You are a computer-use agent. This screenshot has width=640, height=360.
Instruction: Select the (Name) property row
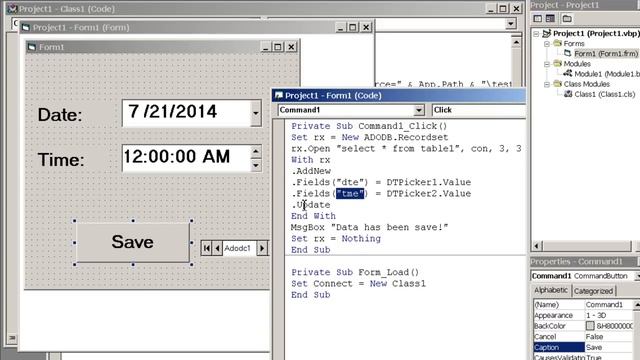pos(584,304)
